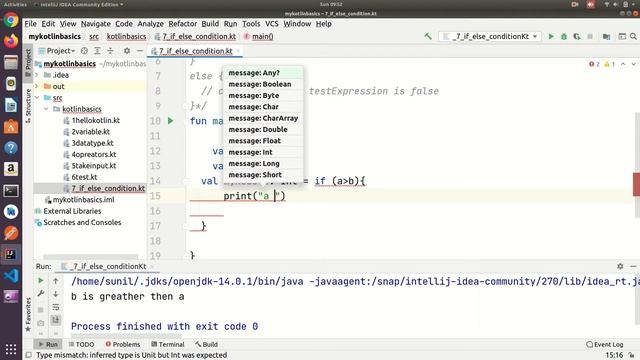Screen dimensions: 640x360
Task: Open the Event Log
Action: pos(604,344)
